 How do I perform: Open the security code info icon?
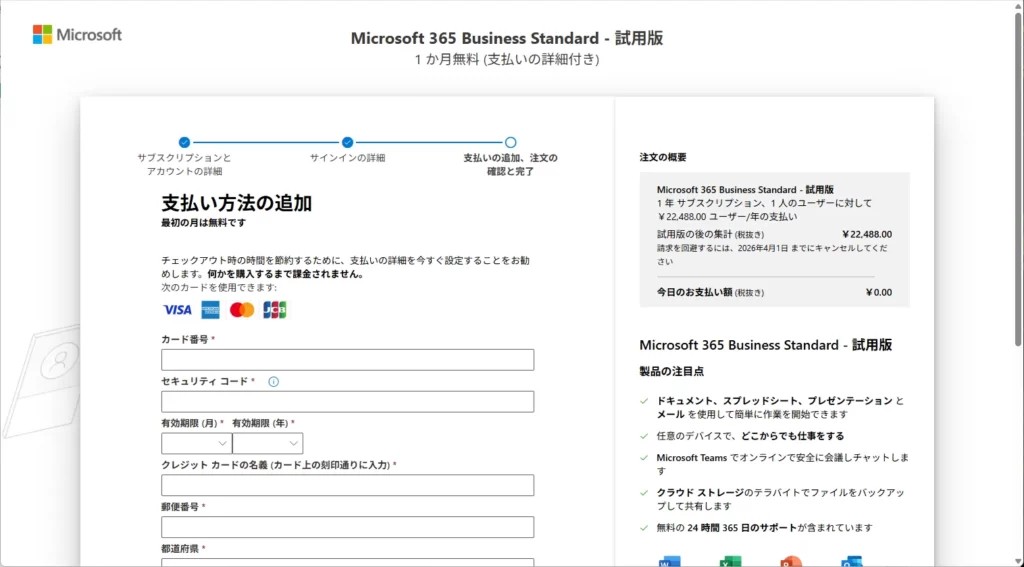coord(274,381)
